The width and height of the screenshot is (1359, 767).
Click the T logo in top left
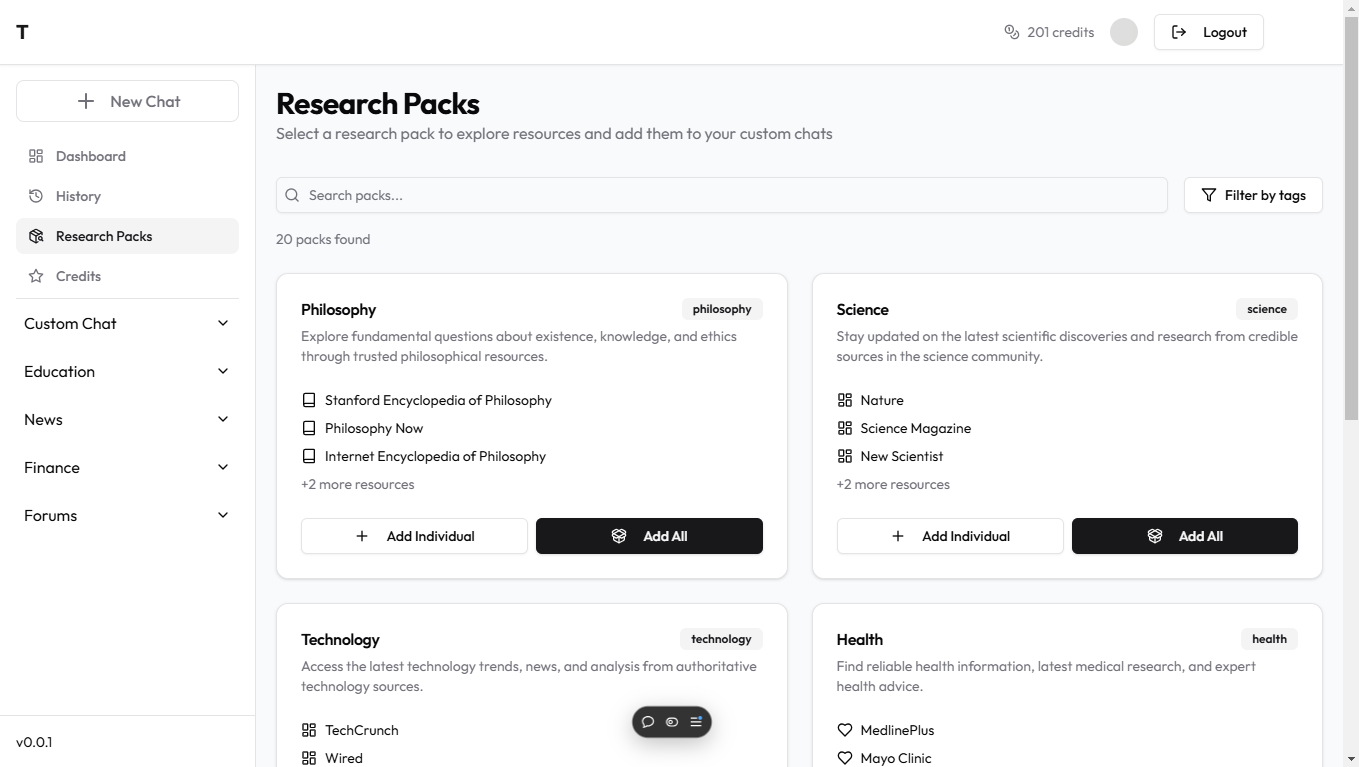pyautogui.click(x=22, y=32)
